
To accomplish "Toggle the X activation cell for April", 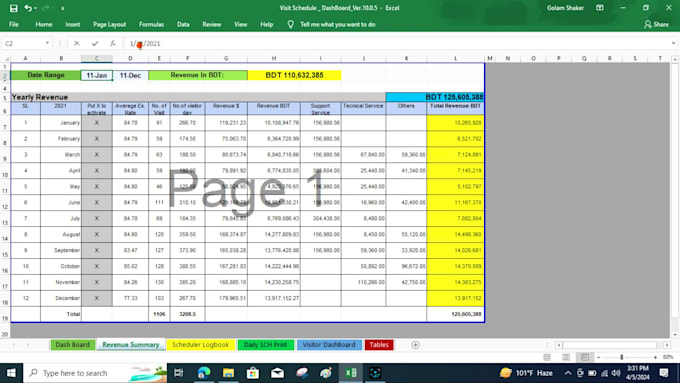I will coord(97,171).
